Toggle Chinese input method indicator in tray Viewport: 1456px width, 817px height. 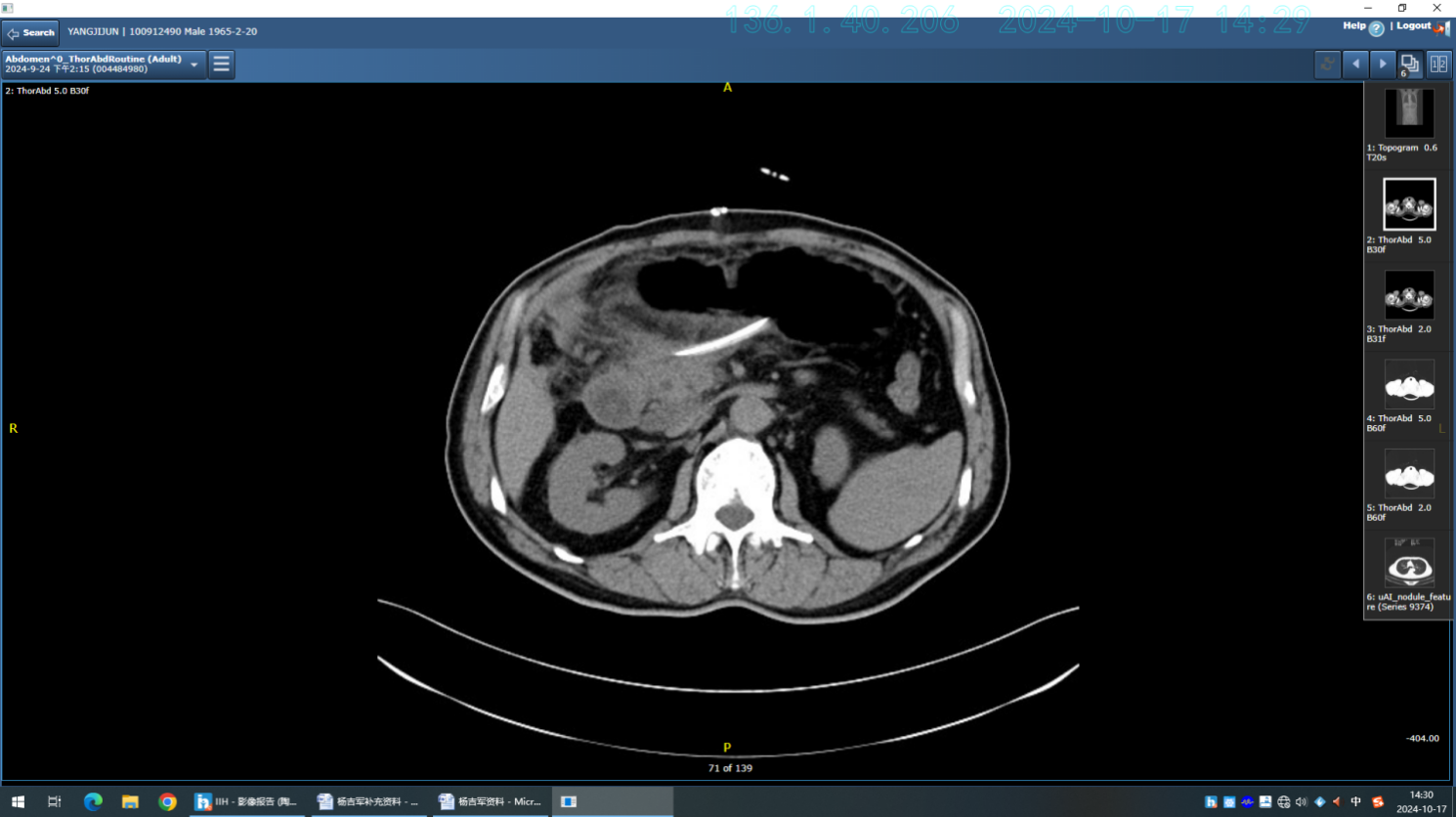coord(1355,801)
